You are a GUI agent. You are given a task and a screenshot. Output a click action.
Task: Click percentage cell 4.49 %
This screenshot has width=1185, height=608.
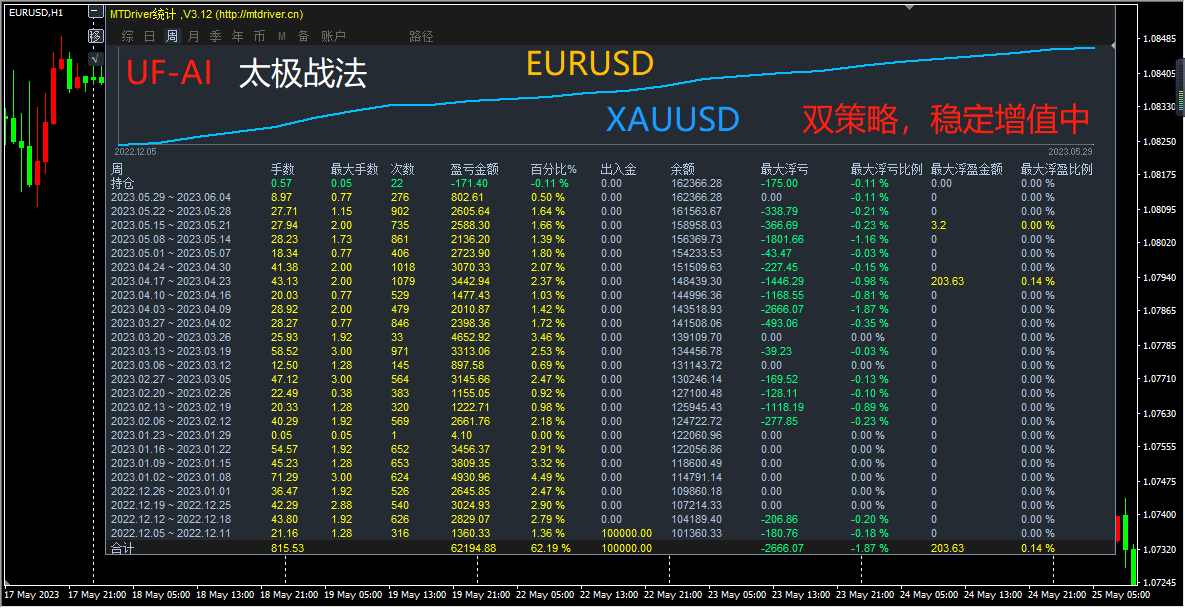546,477
